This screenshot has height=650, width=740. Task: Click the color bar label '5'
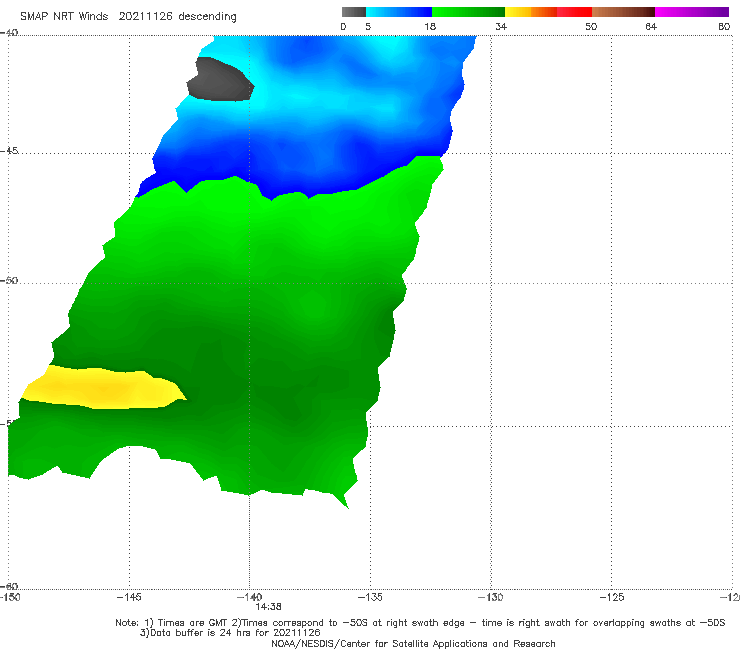point(368,26)
